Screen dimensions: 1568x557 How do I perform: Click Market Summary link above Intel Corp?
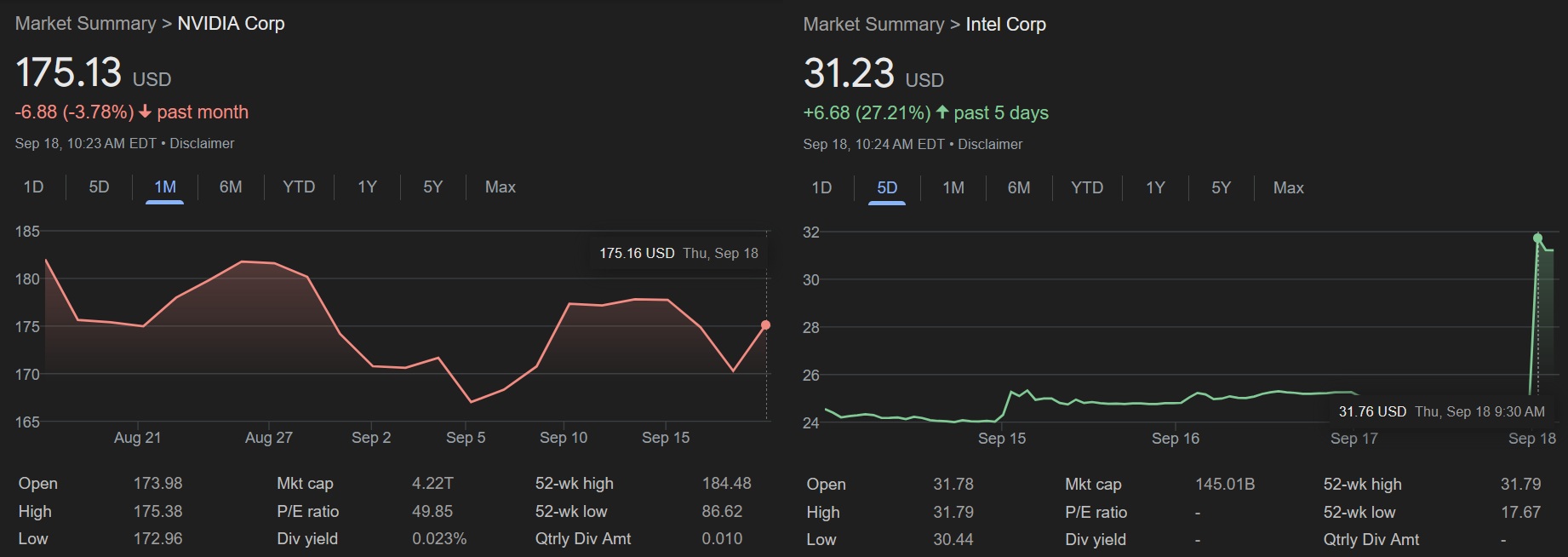pos(873,25)
